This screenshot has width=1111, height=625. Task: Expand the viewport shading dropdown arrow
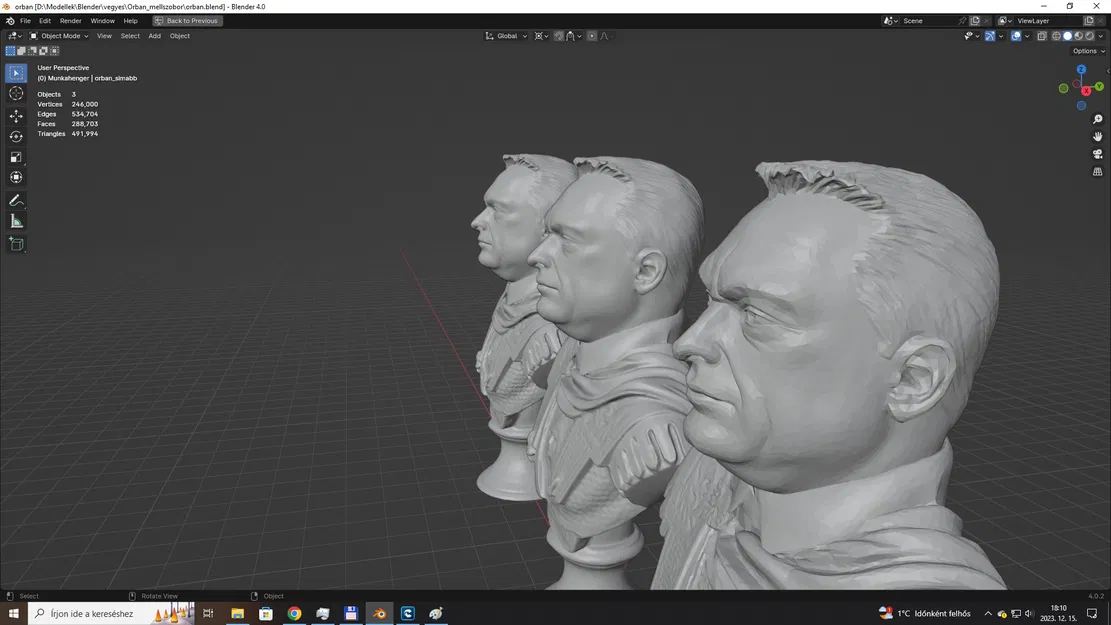(1100, 36)
